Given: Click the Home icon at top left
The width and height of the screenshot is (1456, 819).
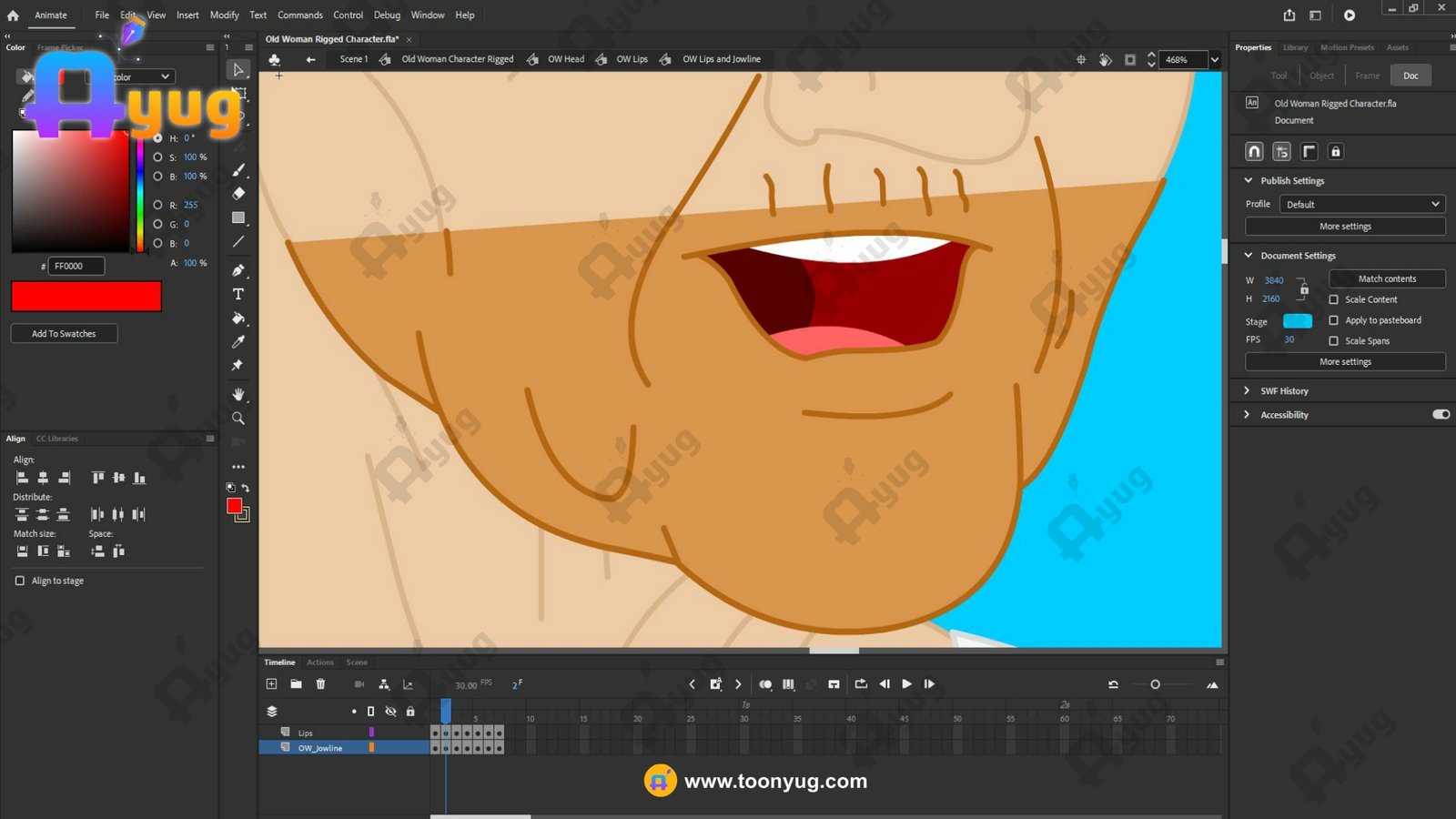Looking at the screenshot, I should pos(13,15).
